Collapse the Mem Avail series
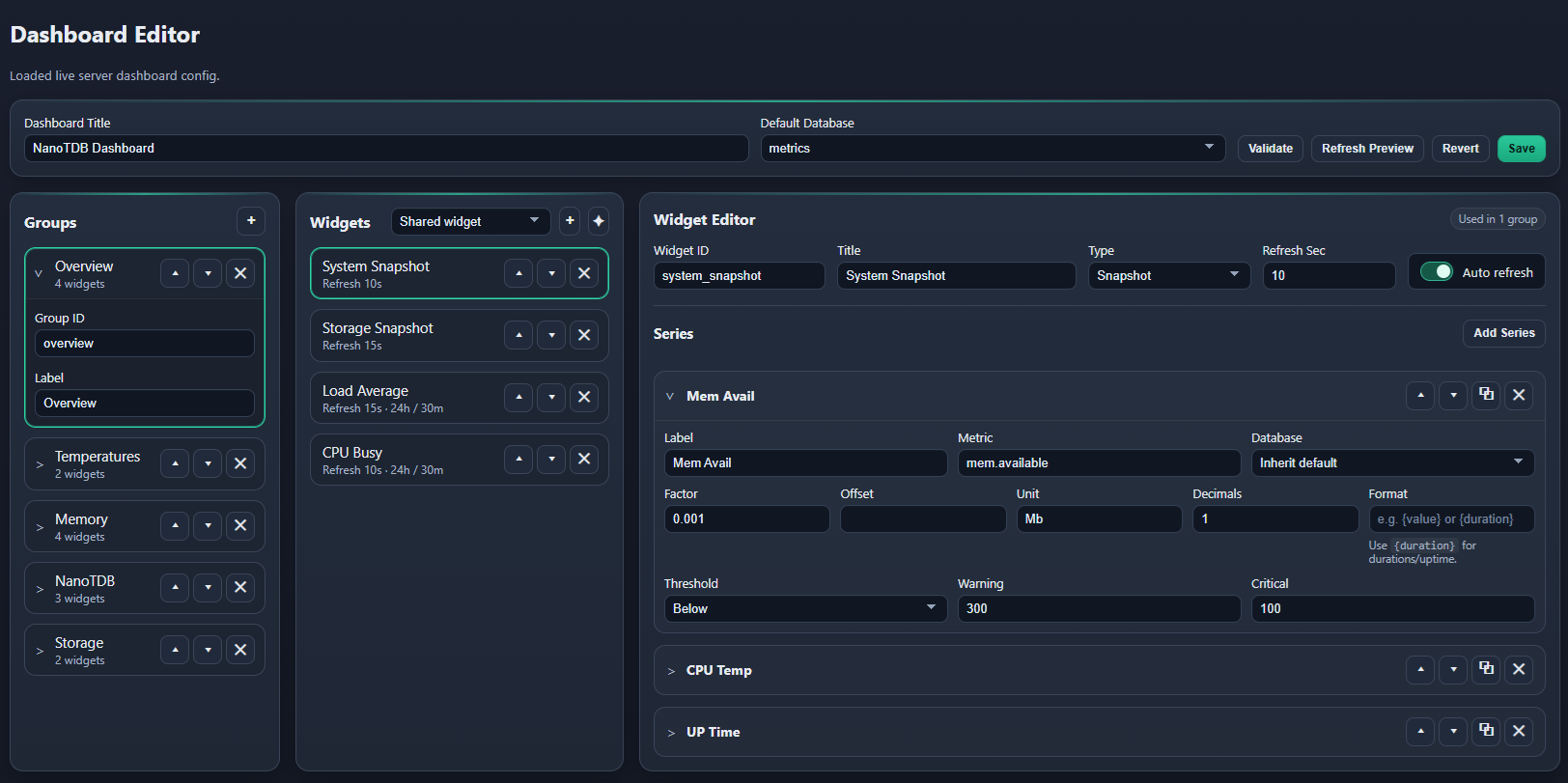 pyautogui.click(x=670, y=396)
